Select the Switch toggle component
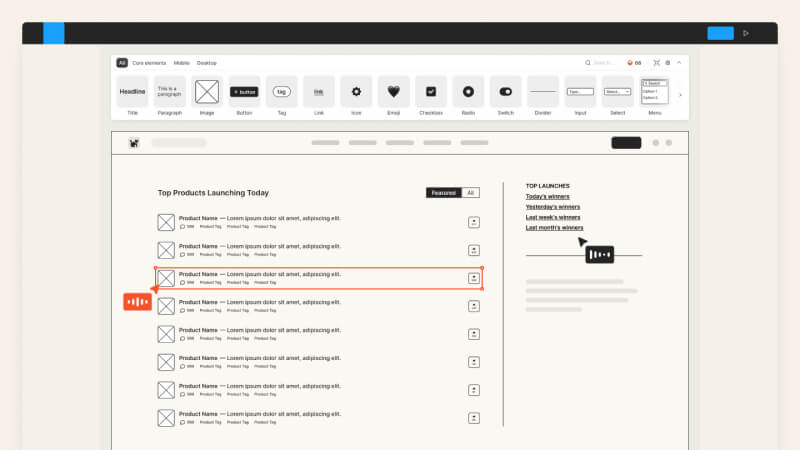The height and width of the screenshot is (450, 800). 505,92
